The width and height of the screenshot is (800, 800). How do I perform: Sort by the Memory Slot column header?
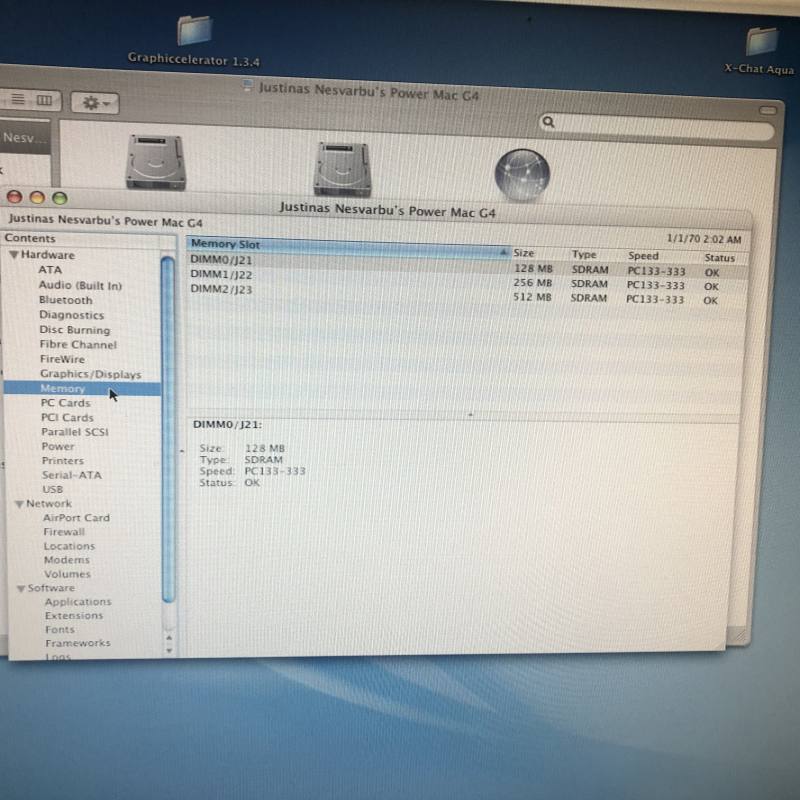pos(348,247)
